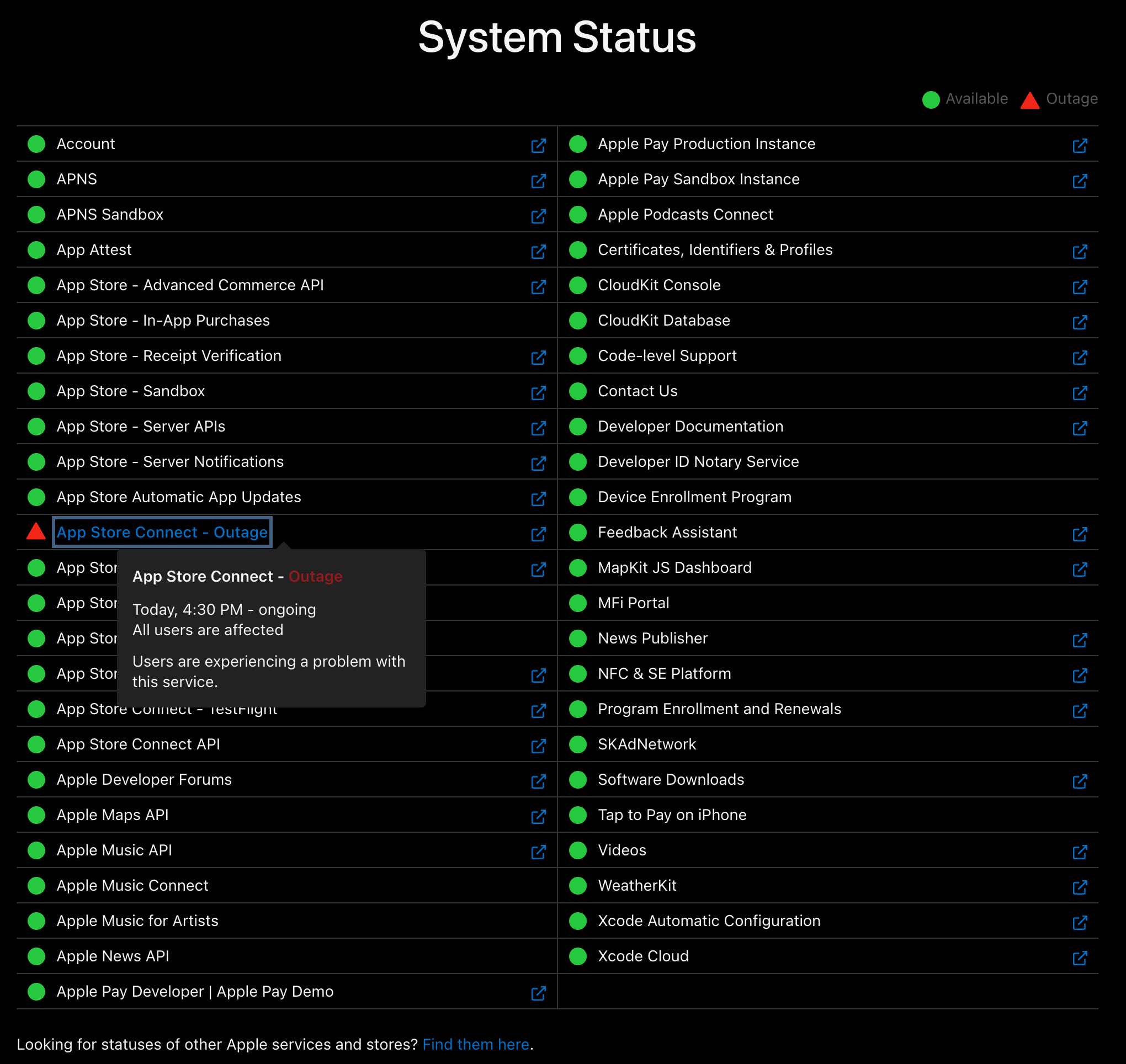
Task: Open Xcode Cloud external link icon
Action: point(1080,957)
